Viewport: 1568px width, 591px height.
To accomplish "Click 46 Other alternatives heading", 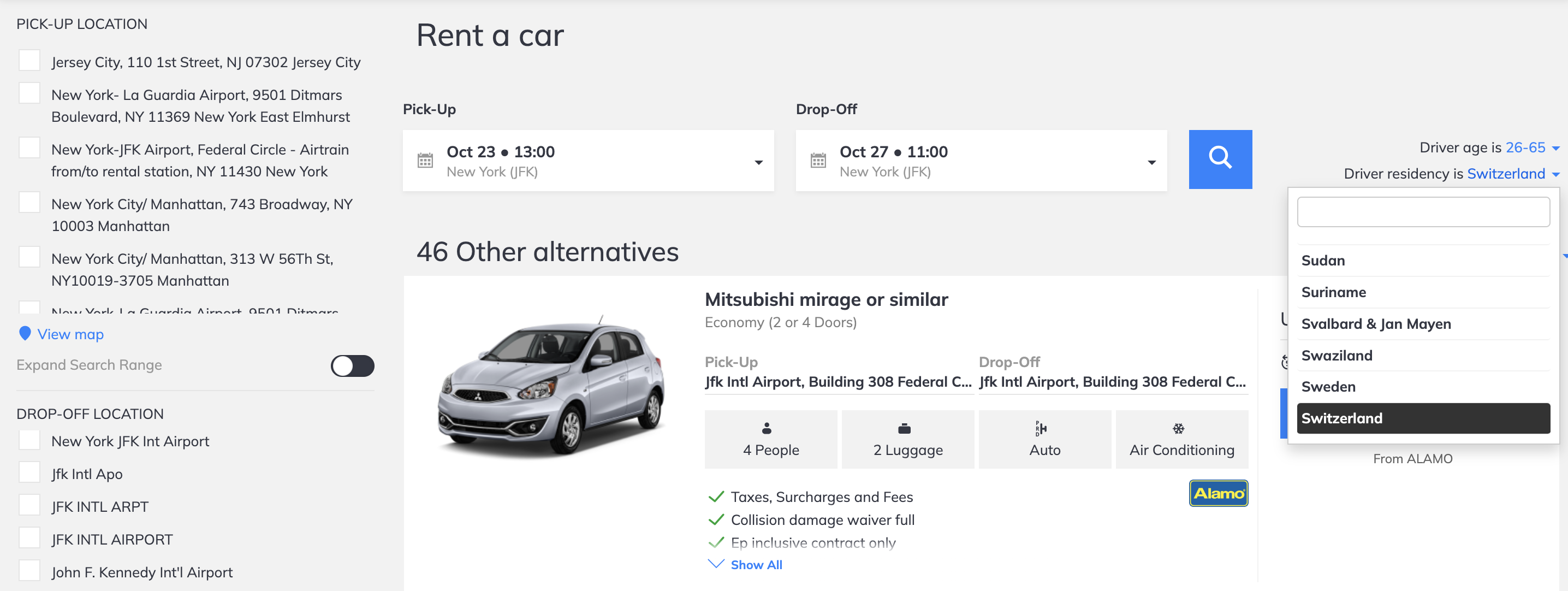I will tap(547, 252).
